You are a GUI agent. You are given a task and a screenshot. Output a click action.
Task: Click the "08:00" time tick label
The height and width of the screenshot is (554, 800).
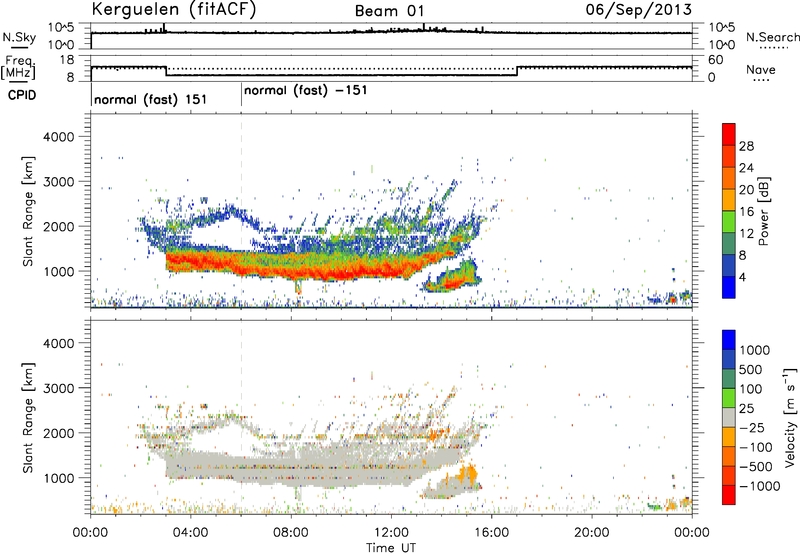291,533
